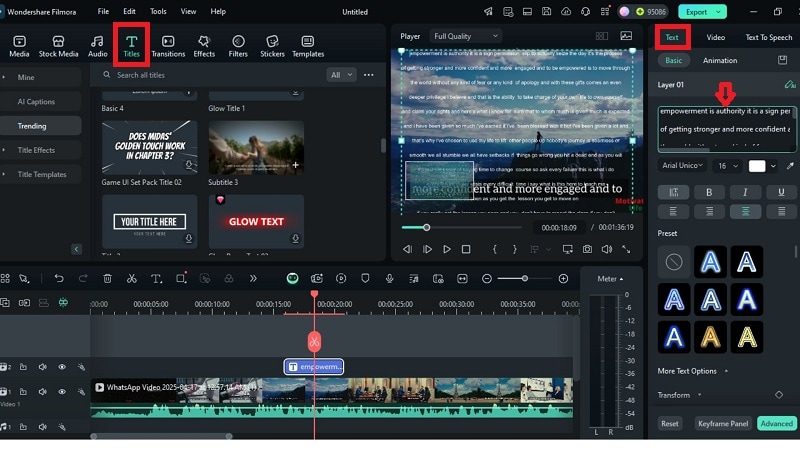800x450 pixels.
Task: Pick text color with the eyedropper
Action: click(790, 166)
